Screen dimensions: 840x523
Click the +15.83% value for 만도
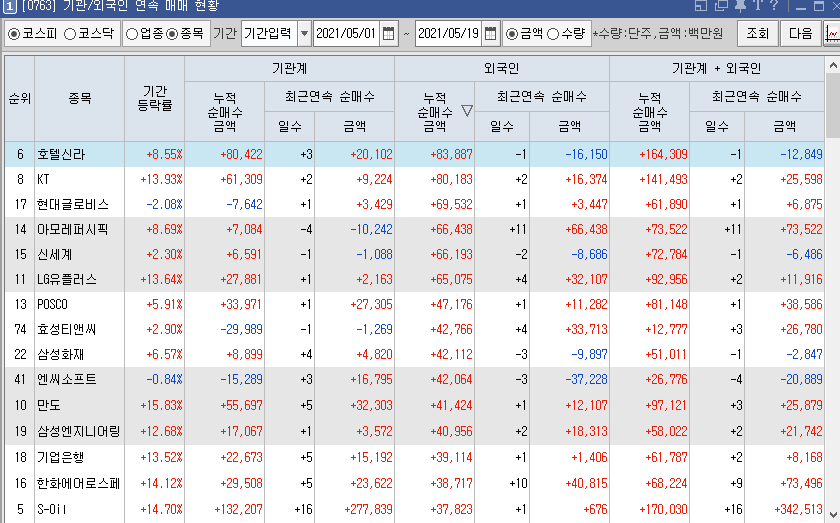(161, 405)
